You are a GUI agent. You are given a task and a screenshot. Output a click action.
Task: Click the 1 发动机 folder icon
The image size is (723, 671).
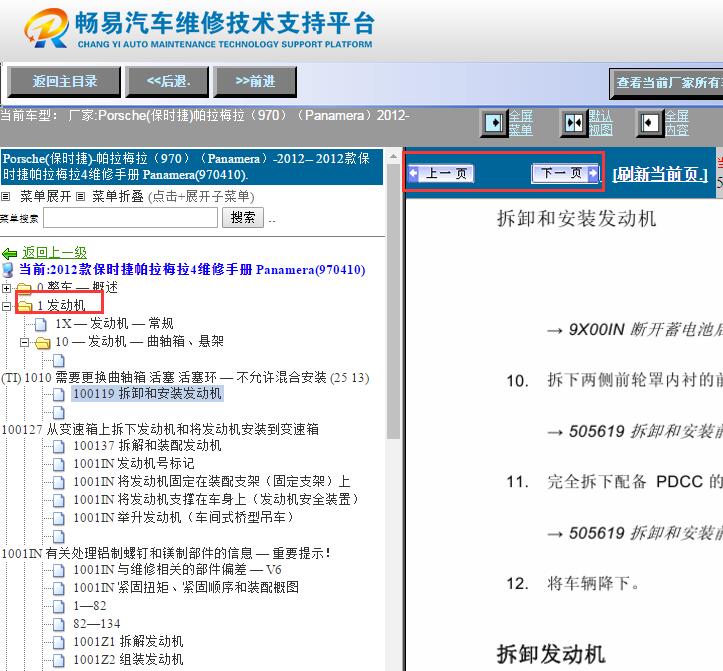25,305
